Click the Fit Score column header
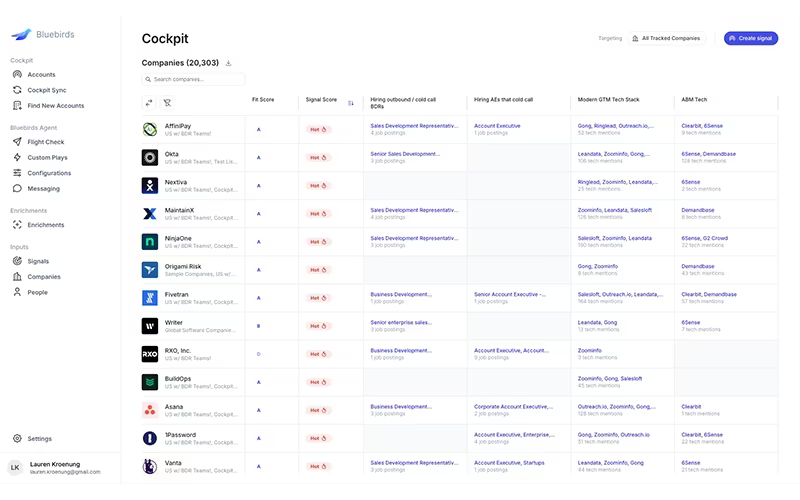This screenshot has width=800, height=500. coord(263,100)
